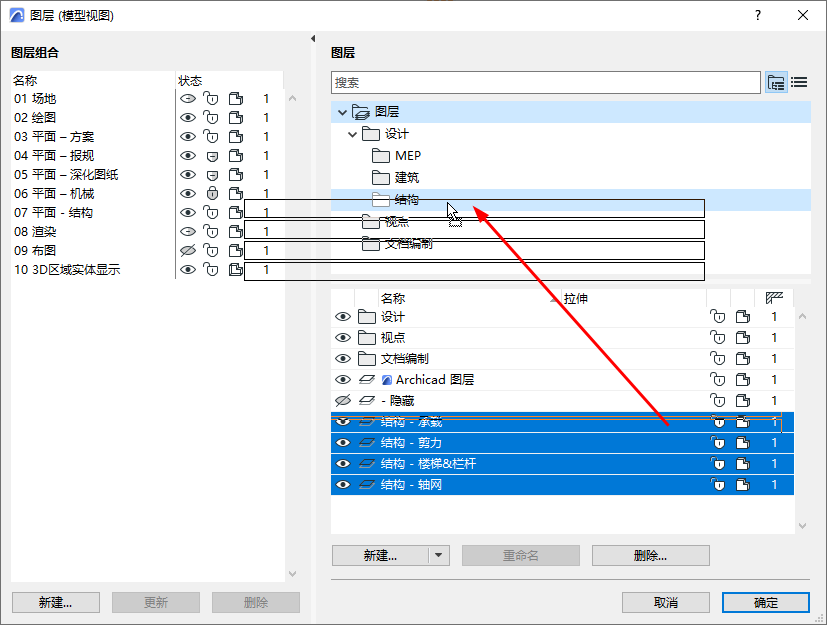
Task: Toggle lock icon for 01 场地 combination
Action: pos(211,99)
